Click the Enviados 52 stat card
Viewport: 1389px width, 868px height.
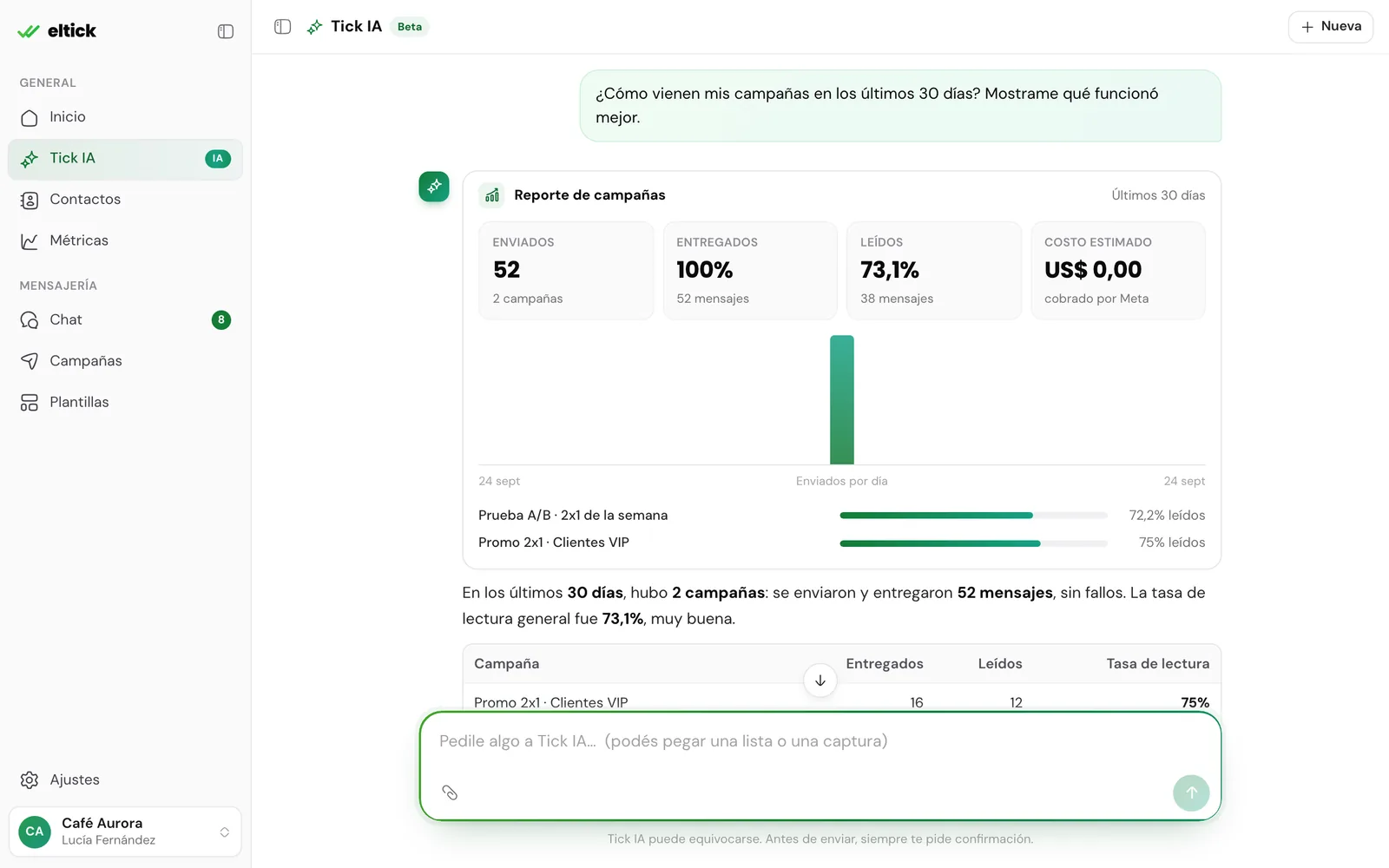click(x=566, y=271)
